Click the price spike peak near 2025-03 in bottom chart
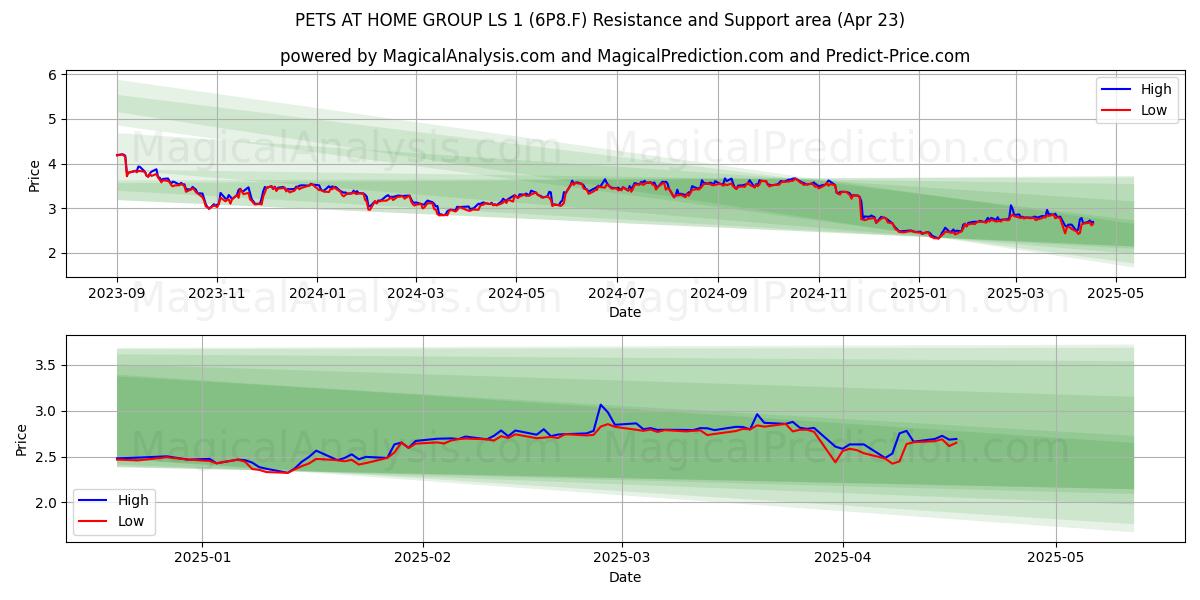The height and width of the screenshot is (600, 1200). [x=600, y=405]
